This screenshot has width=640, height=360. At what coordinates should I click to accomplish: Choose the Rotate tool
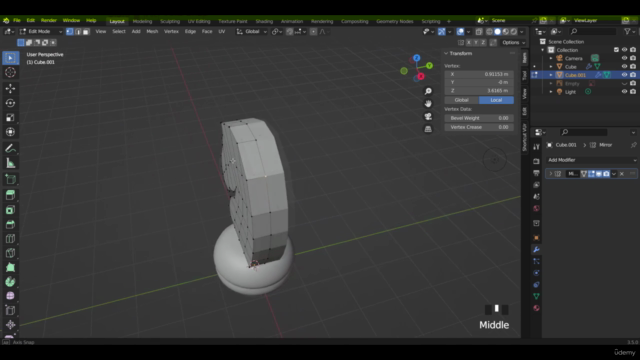pyautogui.click(x=10, y=103)
